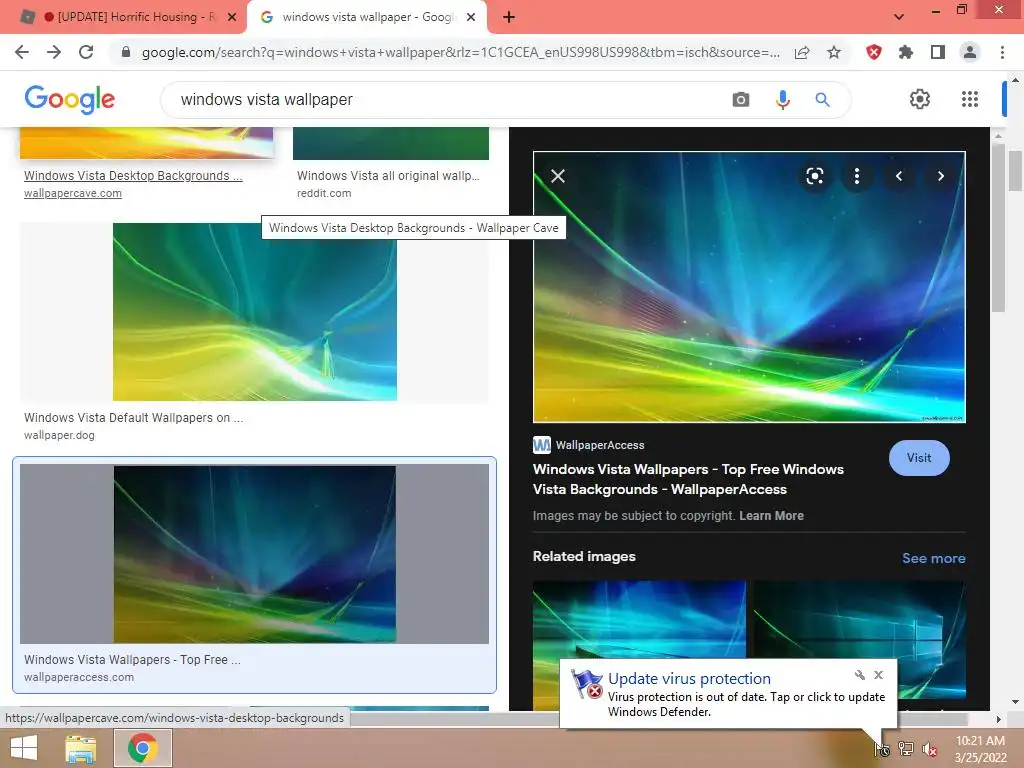Open the Google apps grid
The width and height of the screenshot is (1024, 768).
click(x=970, y=99)
